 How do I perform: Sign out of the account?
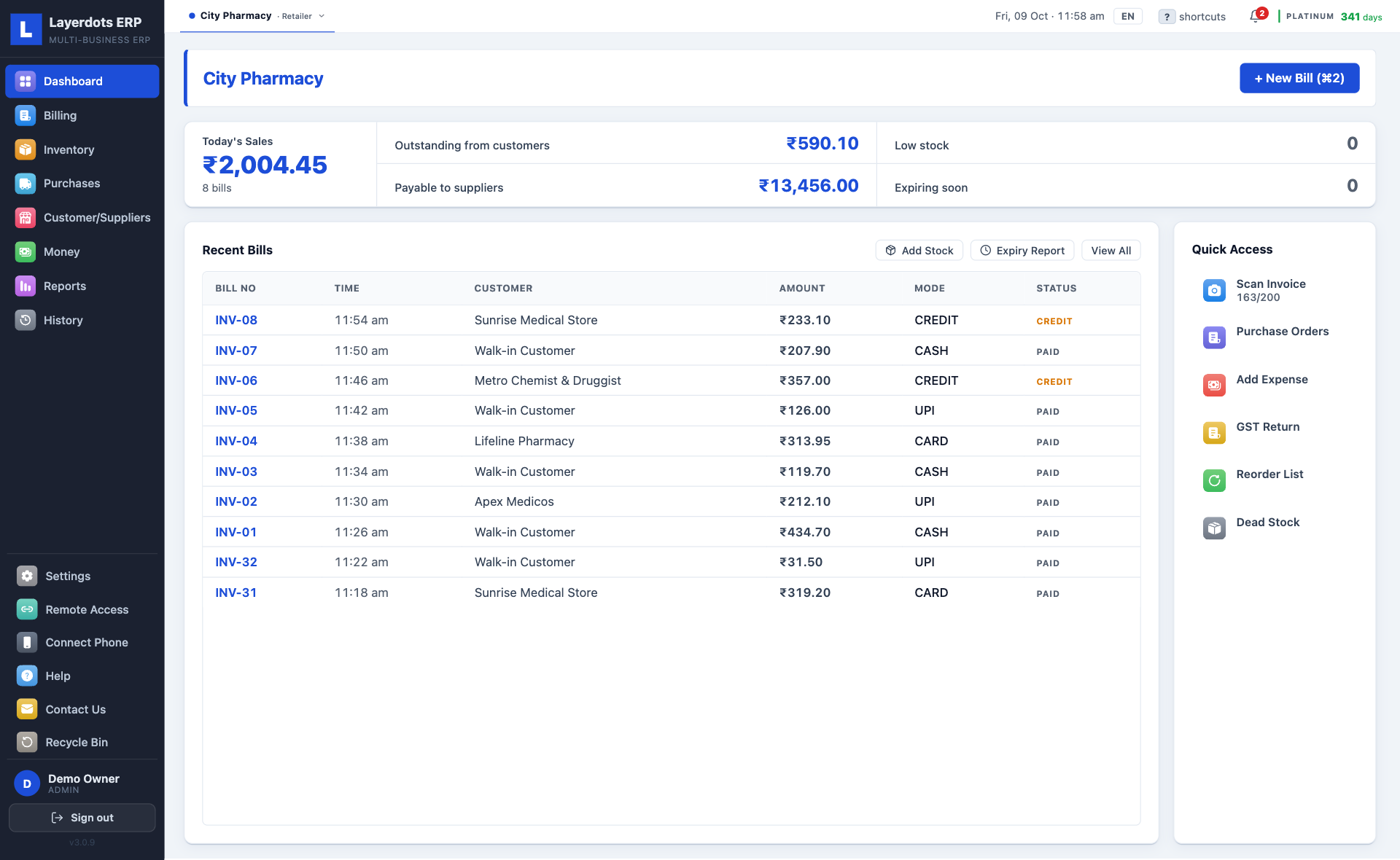coord(82,818)
